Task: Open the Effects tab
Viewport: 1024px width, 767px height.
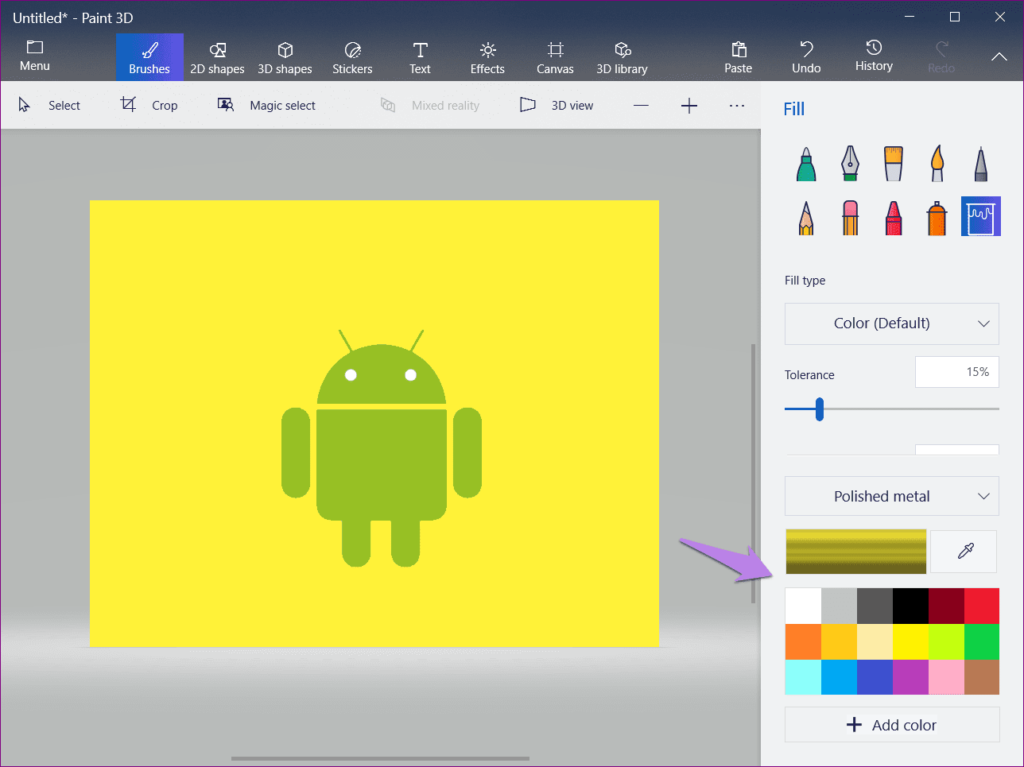Action: point(487,57)
